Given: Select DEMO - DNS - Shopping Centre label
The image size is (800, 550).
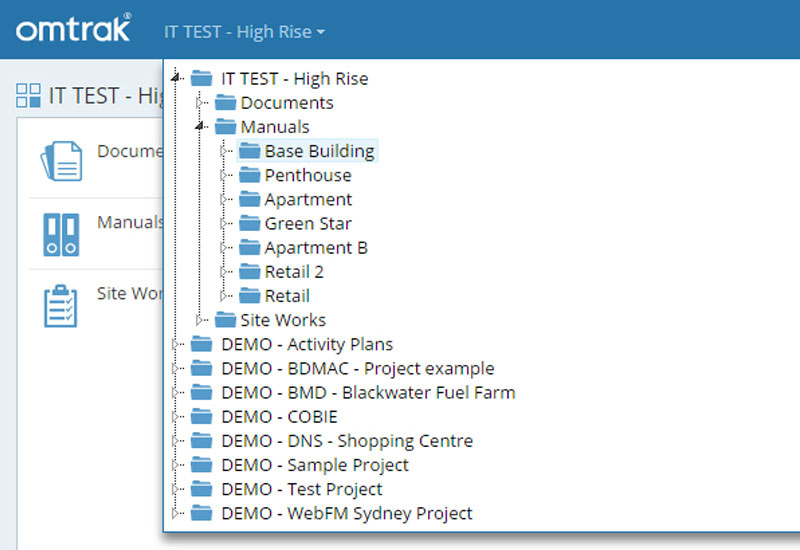Looking at the screenshot, I should point(347,441).
